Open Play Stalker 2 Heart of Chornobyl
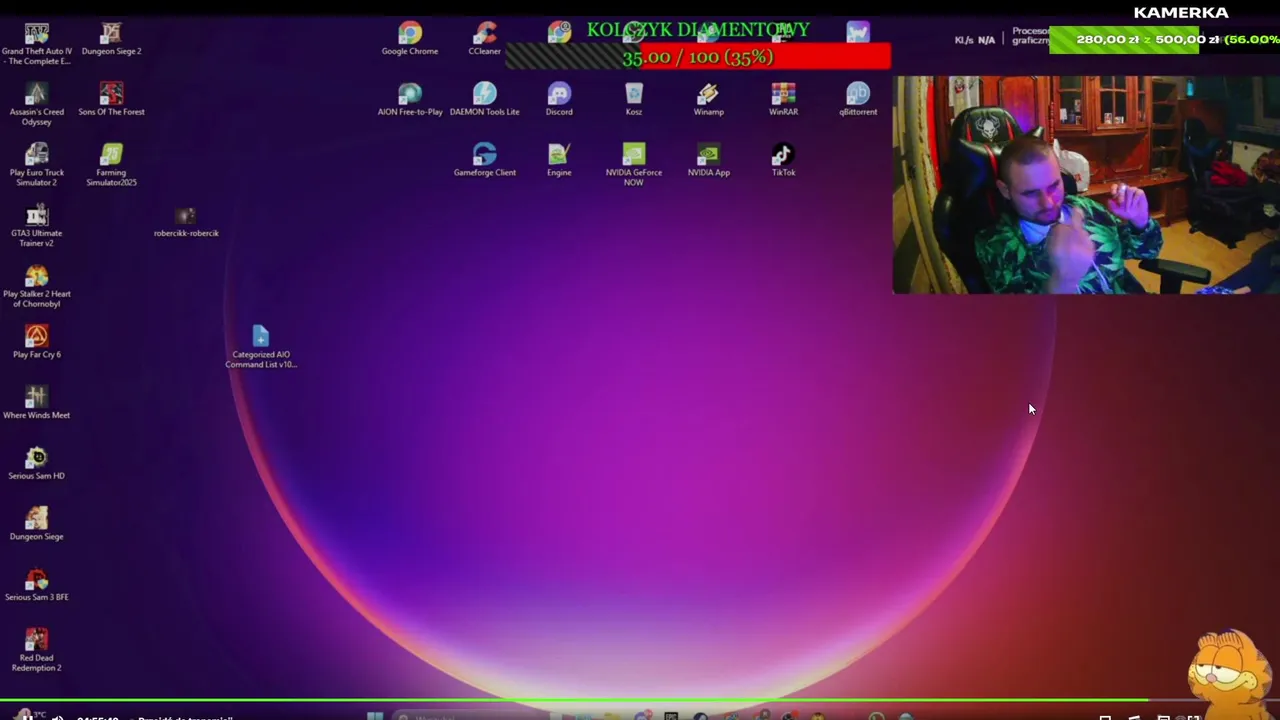The width and height of the screenshot is (1280, 720). coord(37,287)
